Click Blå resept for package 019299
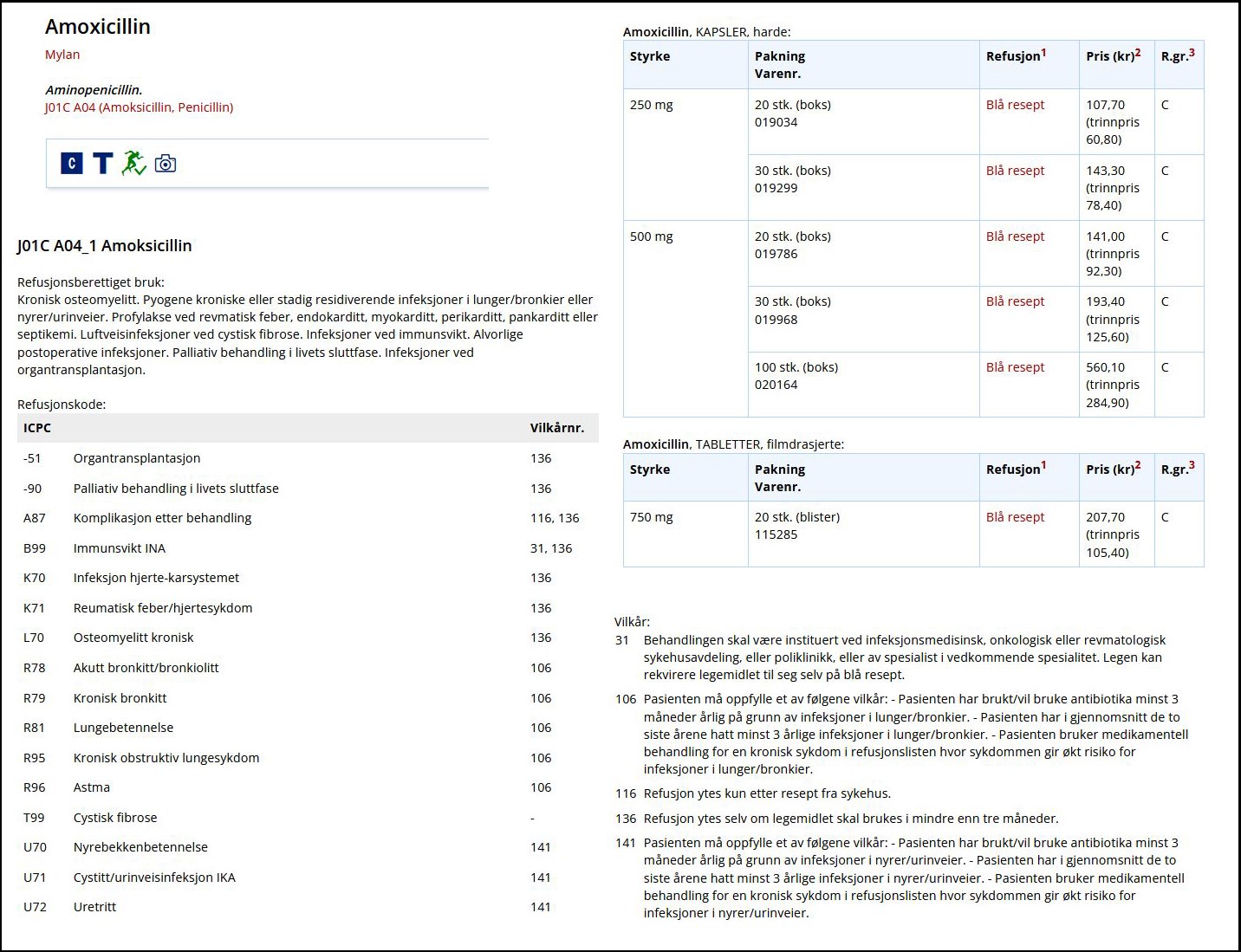 (x=1015, y=171)
